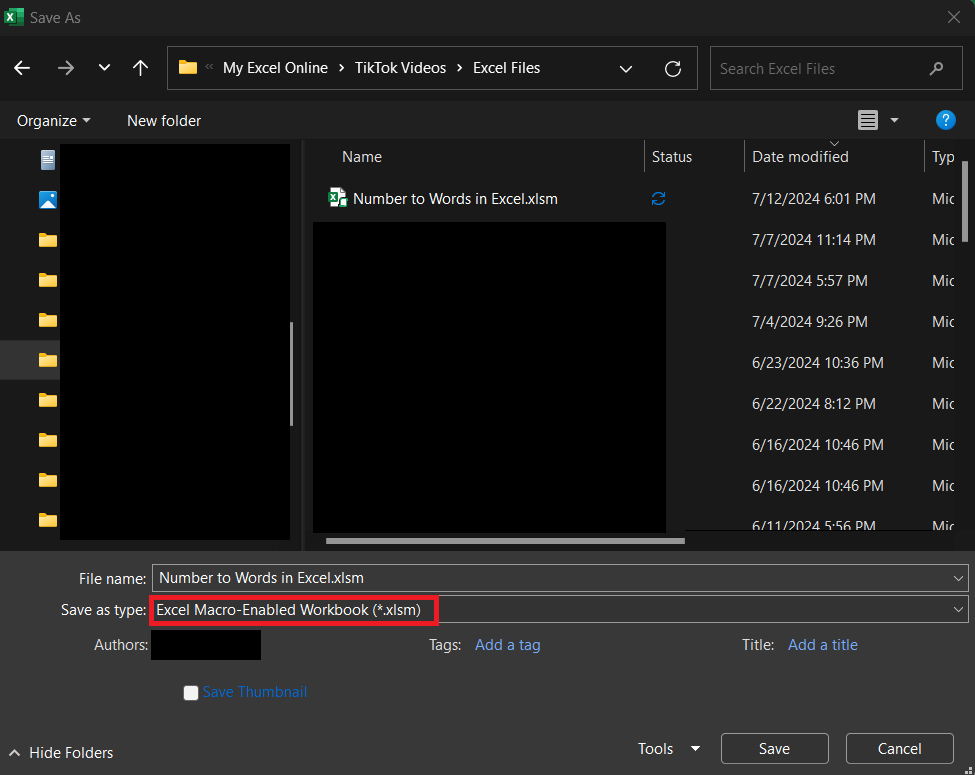The image size is (975, 775).
Task: Open the TikTok Videos breadcrumb
Action: coord(400,68)
